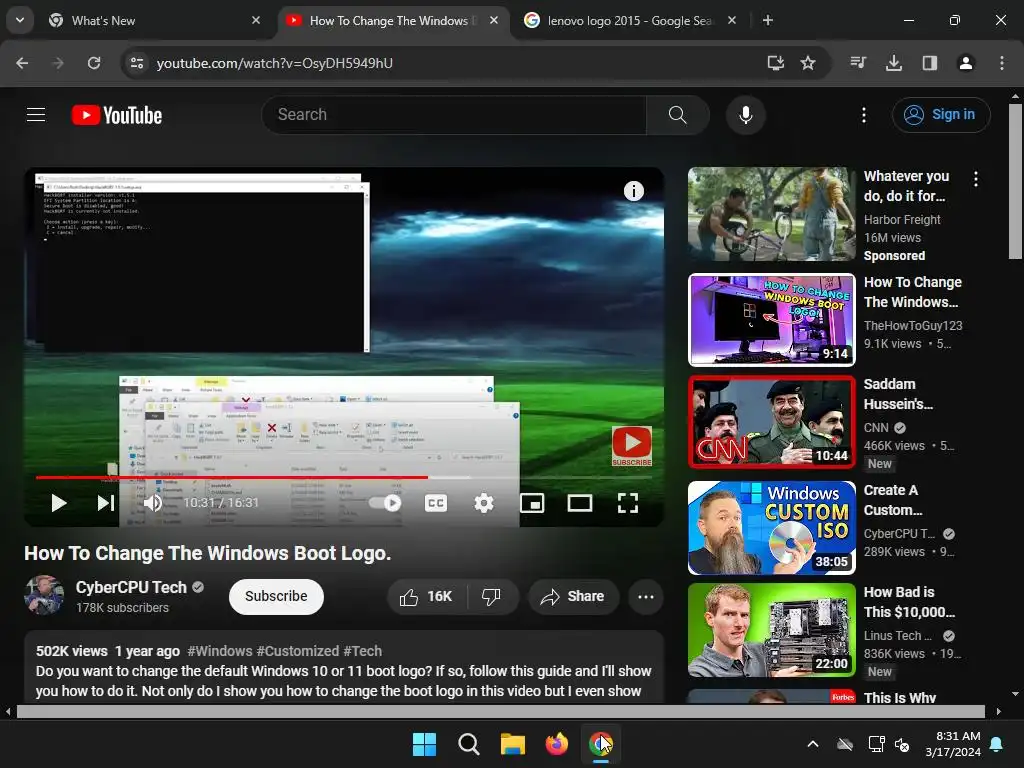Viewport: 1024px width, 768px height.
Task: Click the video info card icon
Action: click(633, 191)
